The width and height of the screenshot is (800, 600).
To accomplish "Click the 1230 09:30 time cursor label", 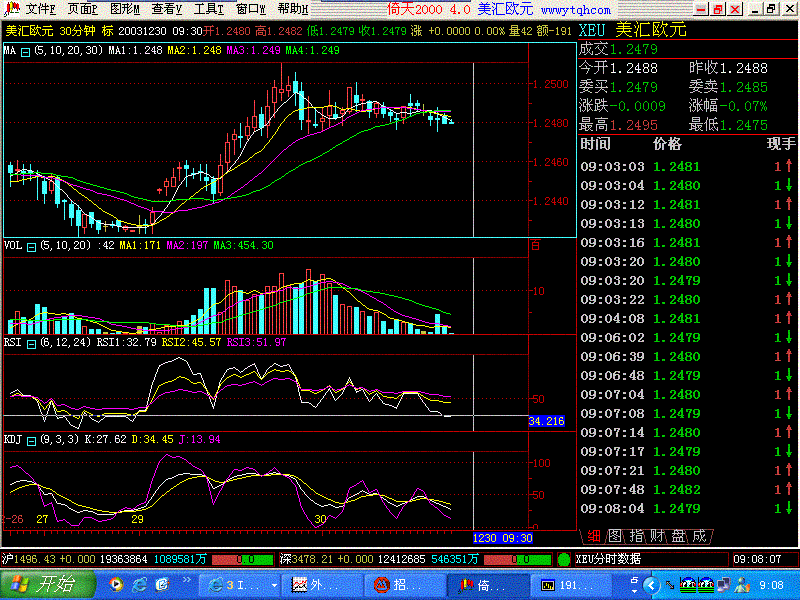I will tap(503, 538).
